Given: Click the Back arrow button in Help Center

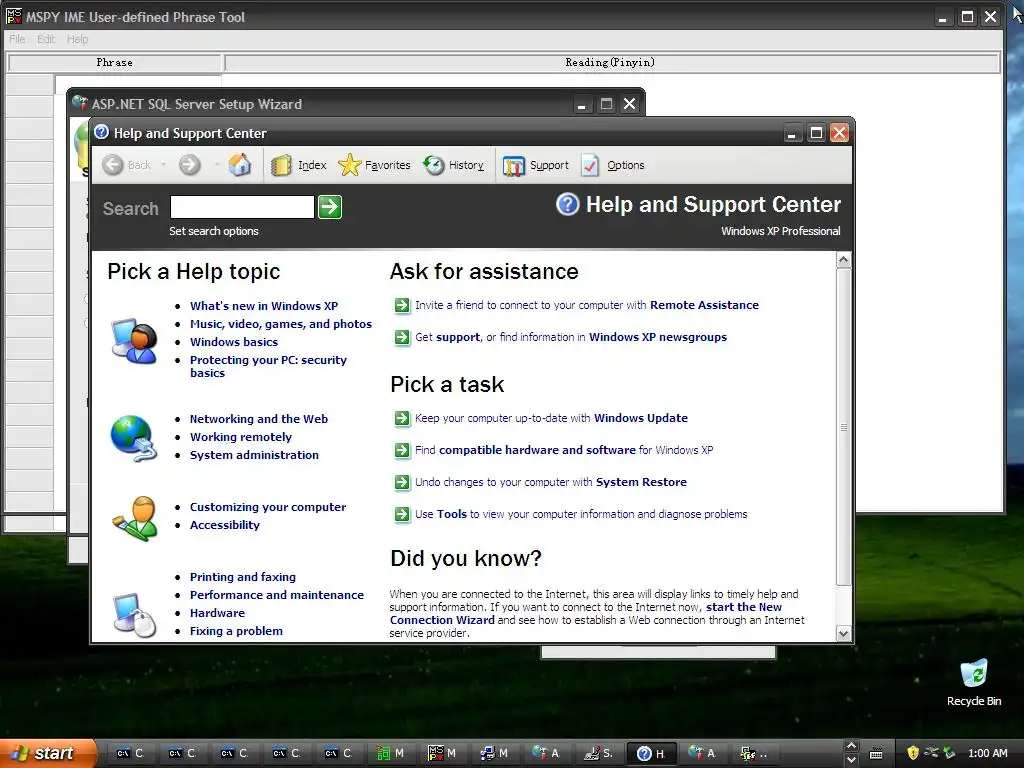Looking at the screenshot, I should coord(112,165).
